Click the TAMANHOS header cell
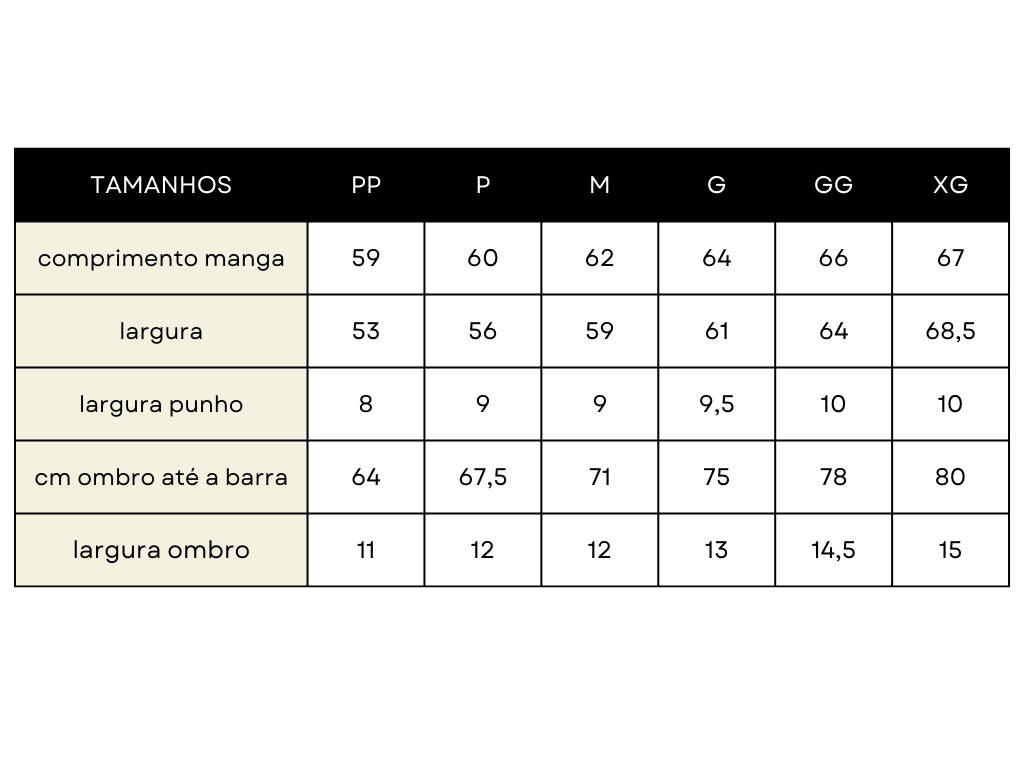 (x=161, y=185)
